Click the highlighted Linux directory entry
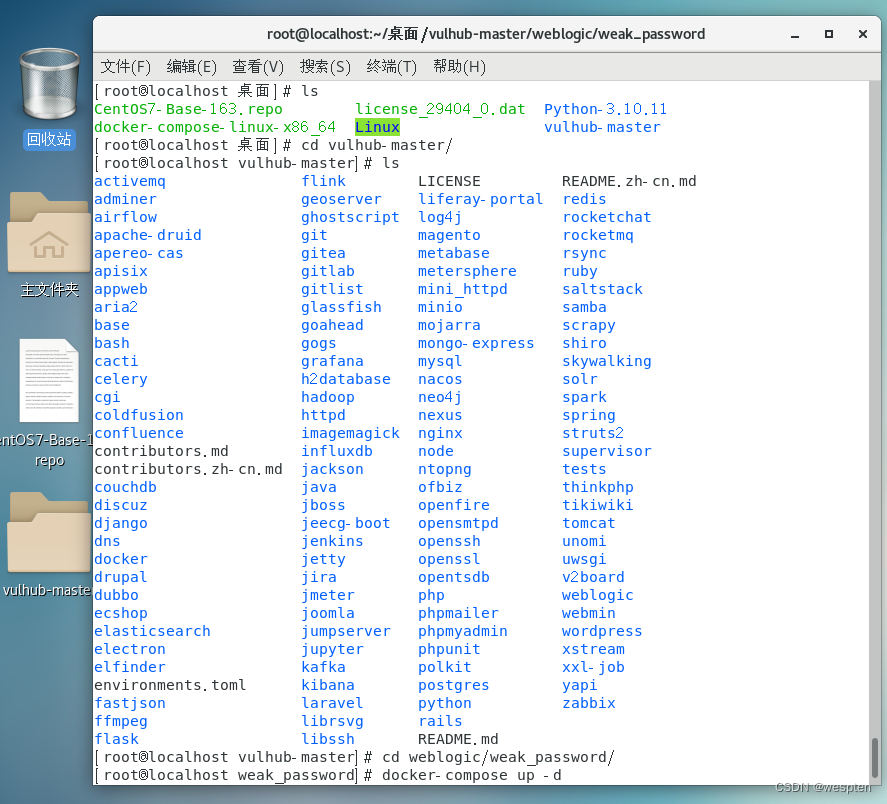887x804 pixels. 377,127
